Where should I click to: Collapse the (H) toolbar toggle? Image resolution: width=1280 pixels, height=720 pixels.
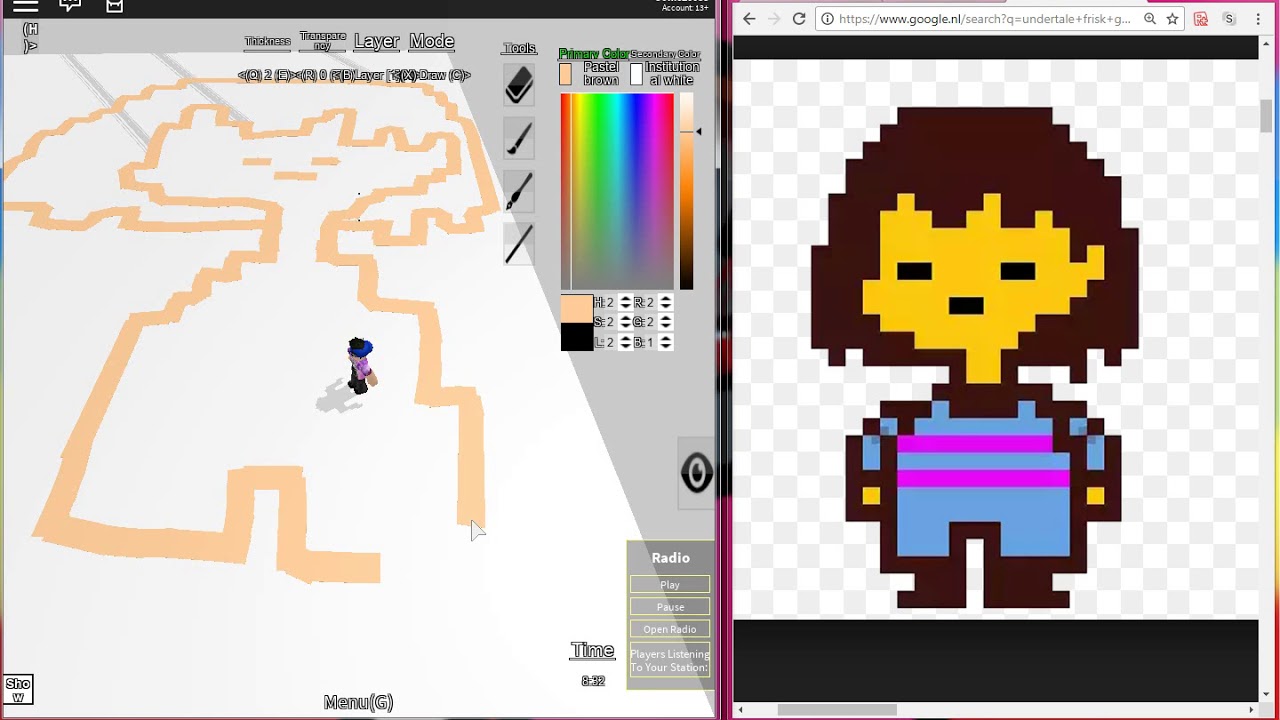point(30,38)
